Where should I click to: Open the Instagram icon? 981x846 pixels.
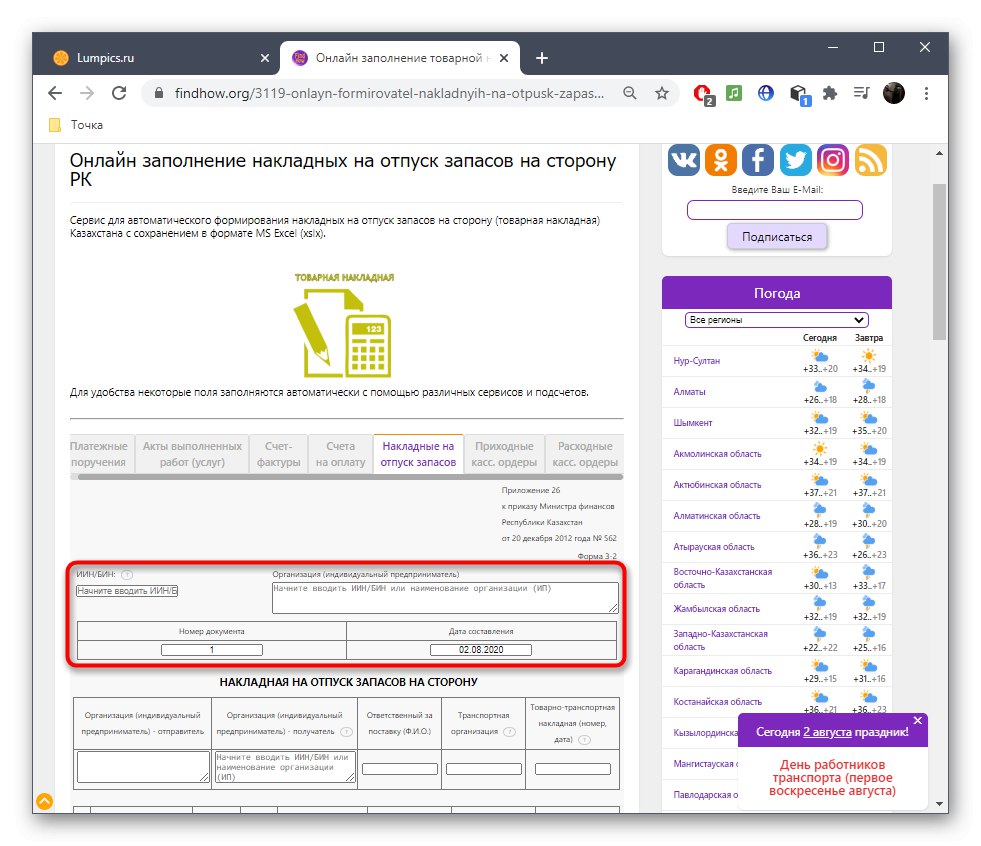[832, 159]
